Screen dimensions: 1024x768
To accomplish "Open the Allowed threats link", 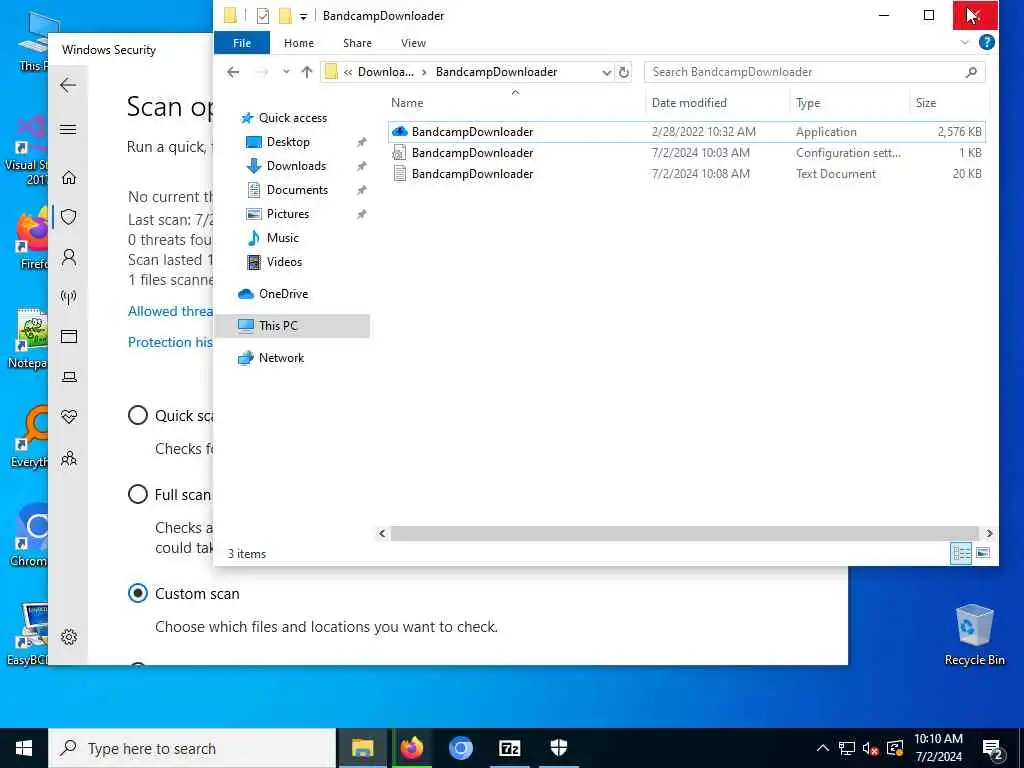I will (x=170, y=312).
